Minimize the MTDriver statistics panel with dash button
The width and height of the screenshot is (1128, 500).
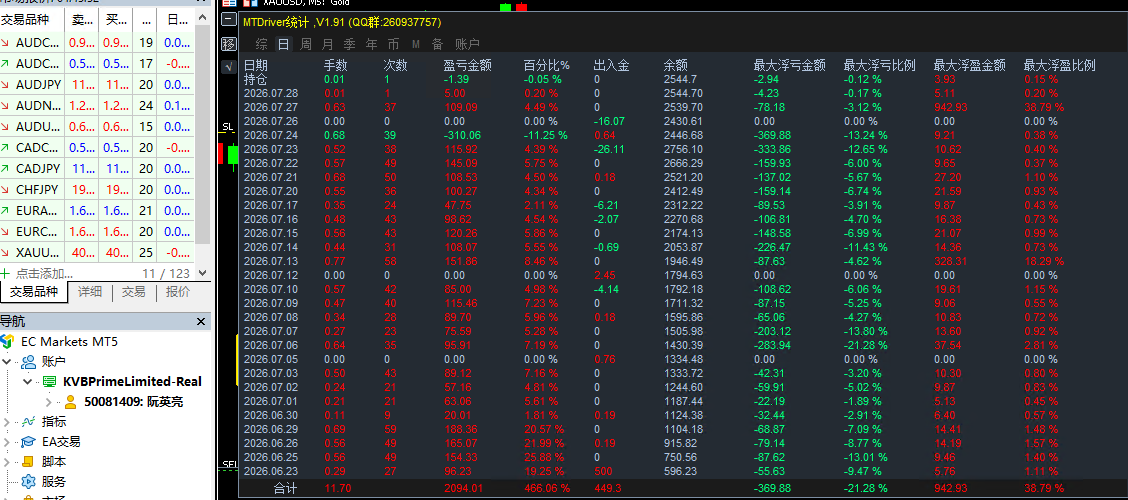228,21
